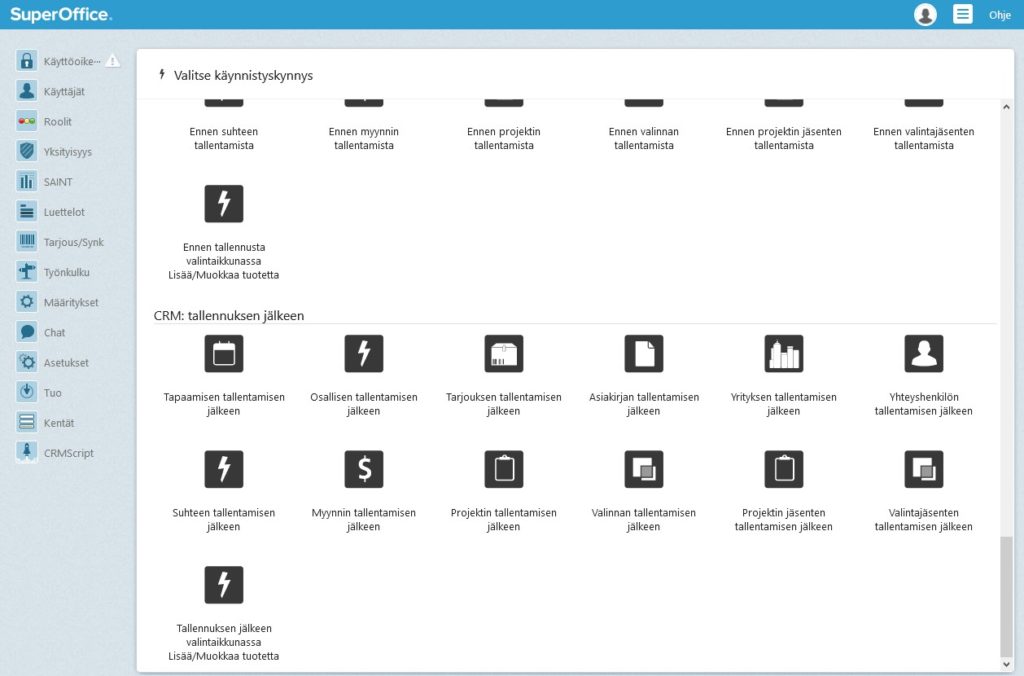Open the main menu icon in top bar
This screenshot has height=676, width=1024.
tap(962, 15)
